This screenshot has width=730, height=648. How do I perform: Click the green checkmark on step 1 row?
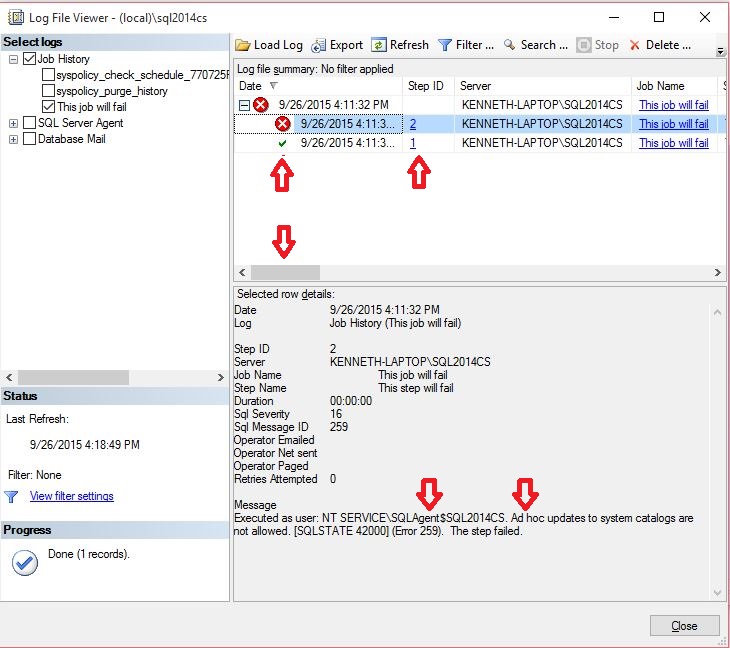[282, 143]
